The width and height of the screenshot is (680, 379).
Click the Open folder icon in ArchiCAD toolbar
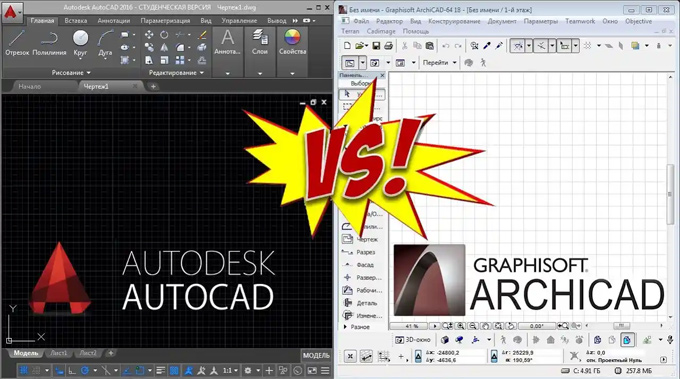pyautogui.click(x=359, y=46)
